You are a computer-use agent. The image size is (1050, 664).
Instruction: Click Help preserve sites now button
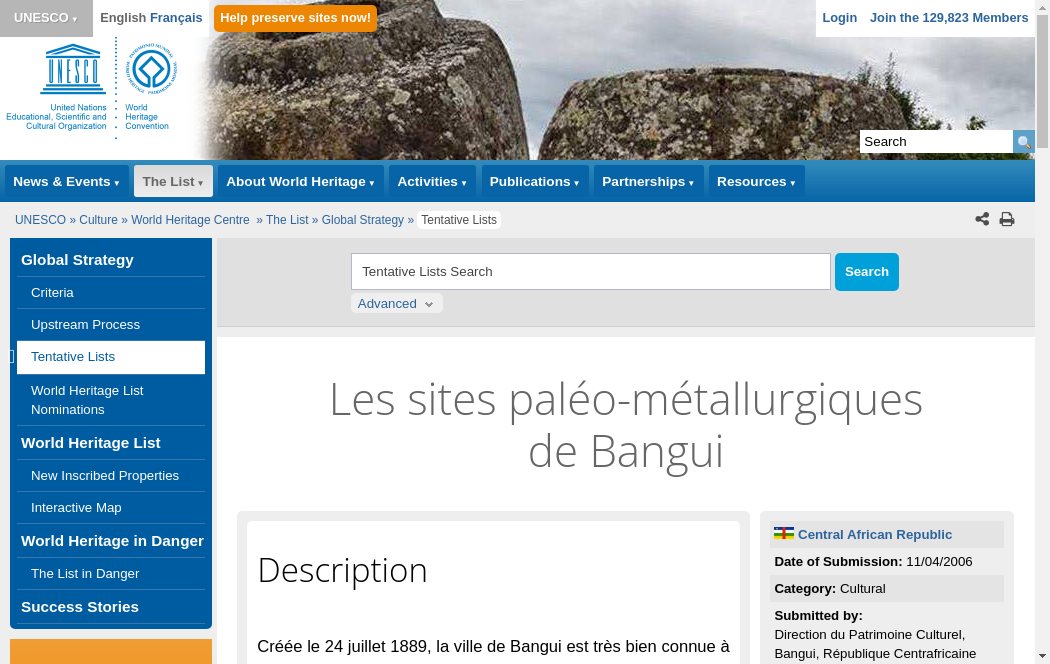pos(295,18)
